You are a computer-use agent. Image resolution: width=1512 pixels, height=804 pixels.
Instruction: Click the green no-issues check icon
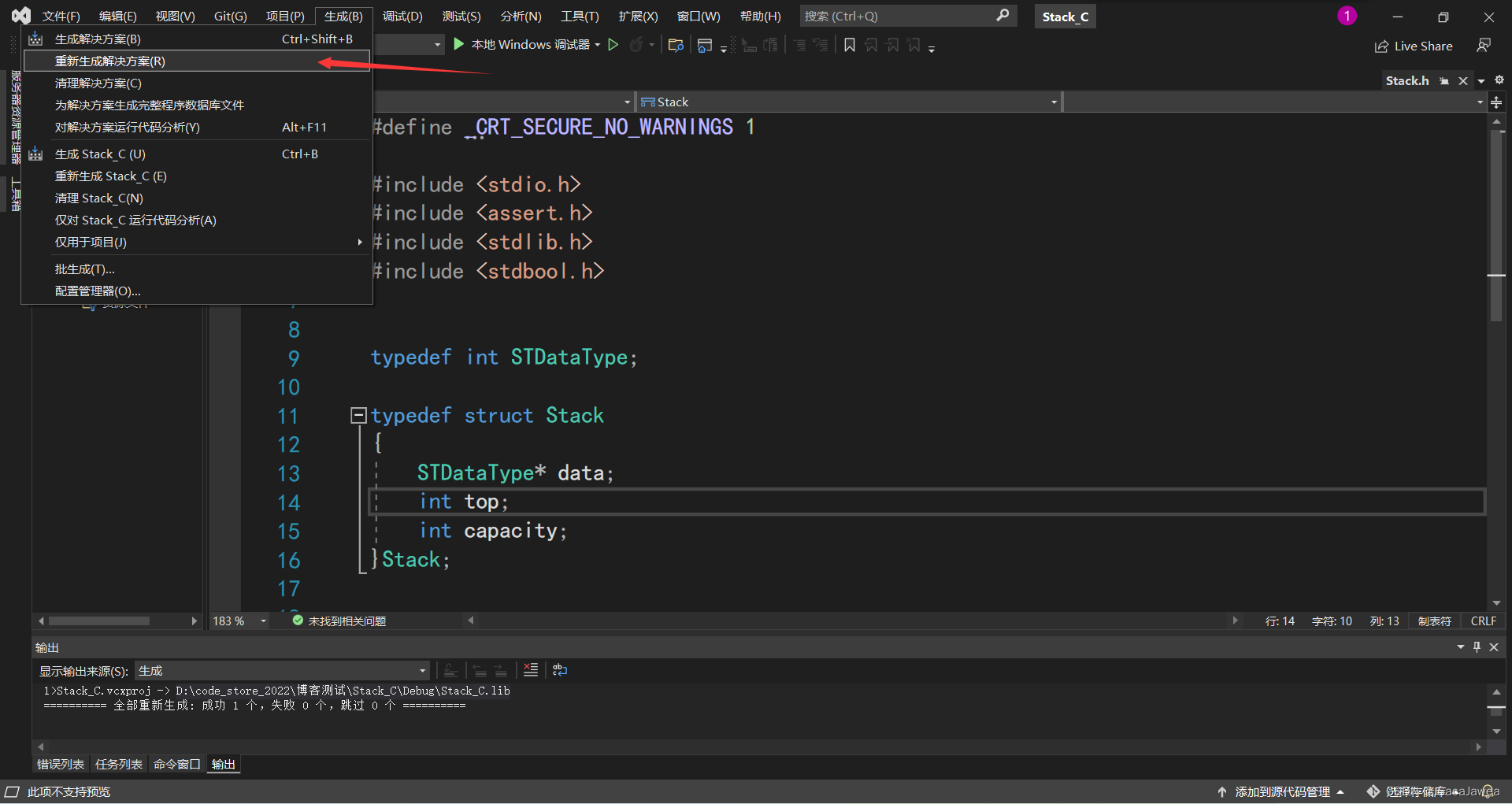coord(298,621)
